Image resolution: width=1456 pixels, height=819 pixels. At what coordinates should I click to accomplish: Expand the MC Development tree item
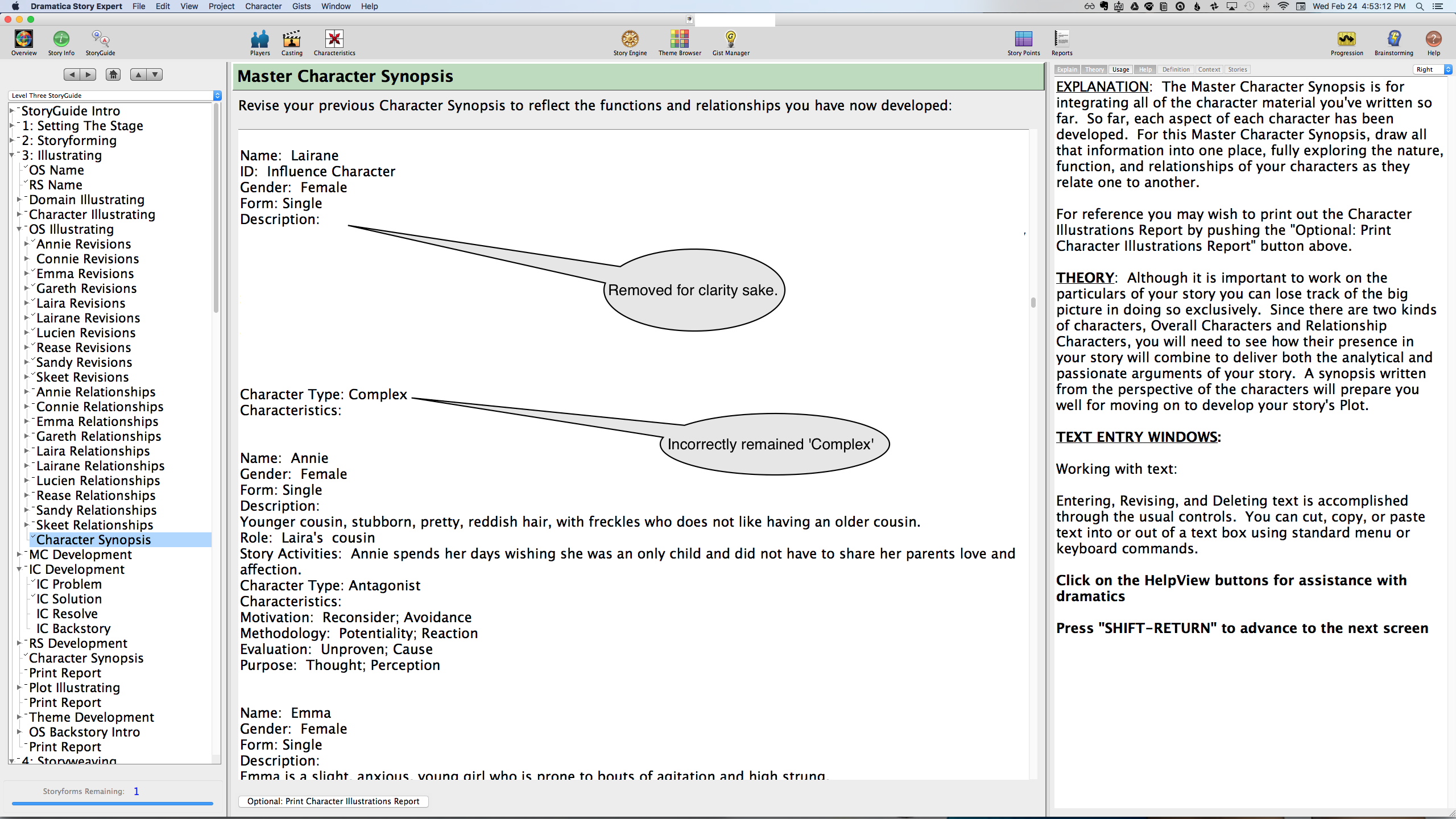19,554
